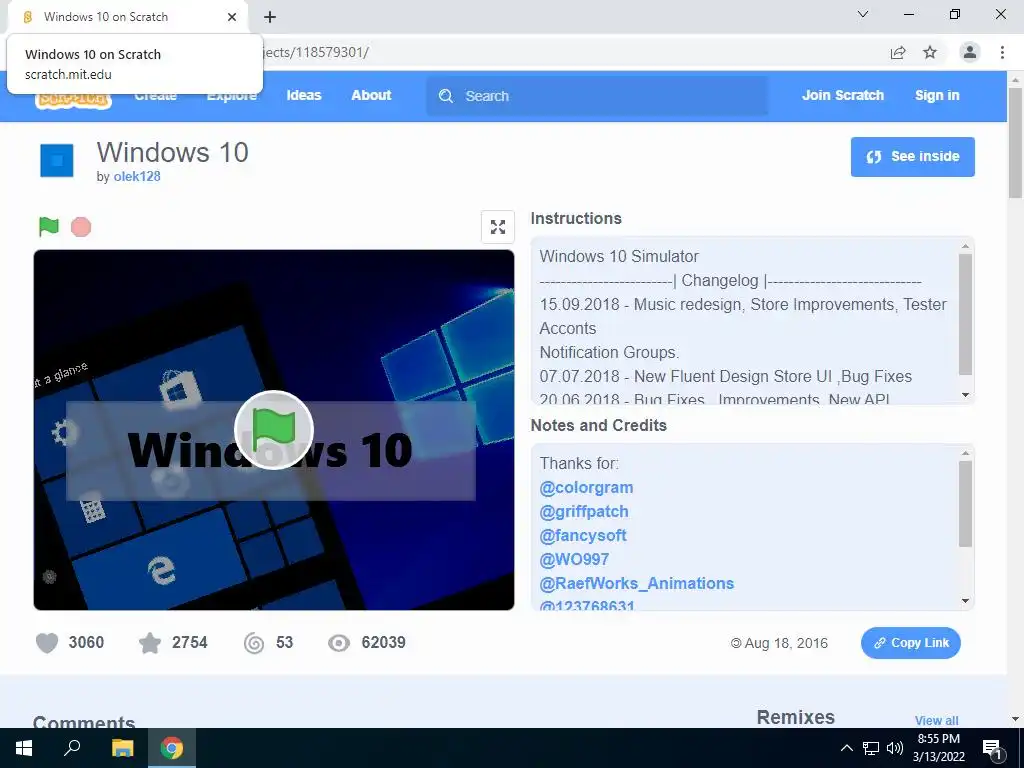Click the Notes and Credits scrollbar thumb
Screen dimensions: 1024x768
(965, 504)
